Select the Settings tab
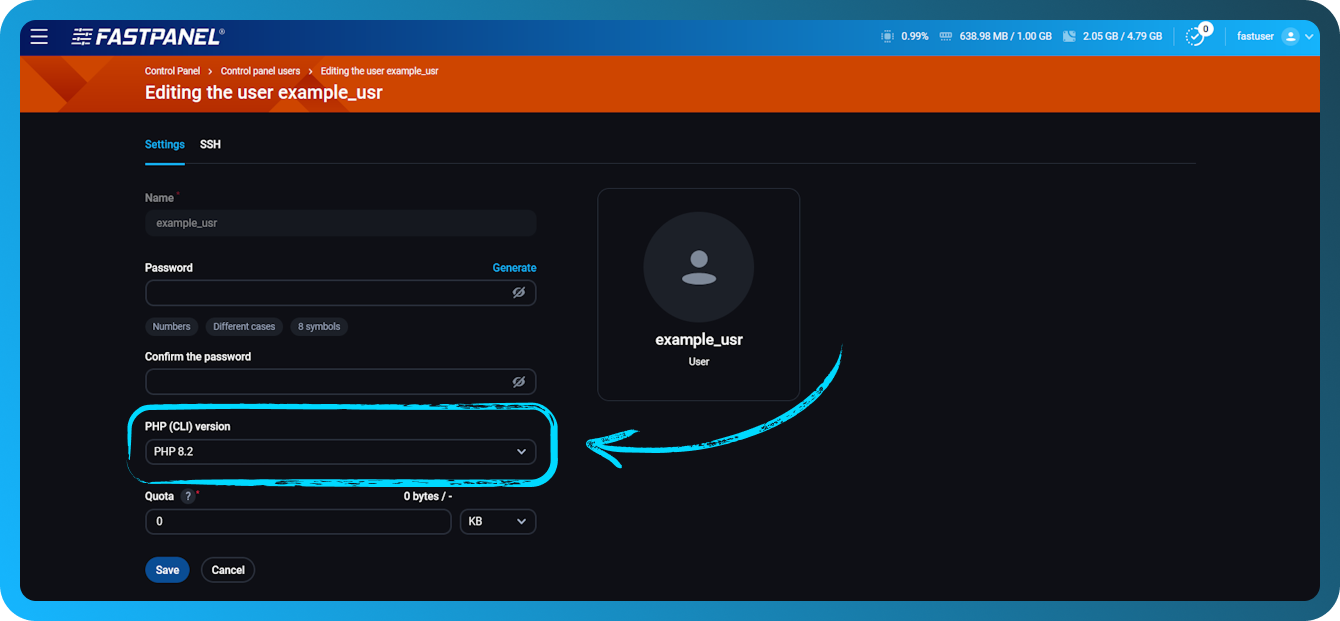1340x621 pixels. [164, 144]
